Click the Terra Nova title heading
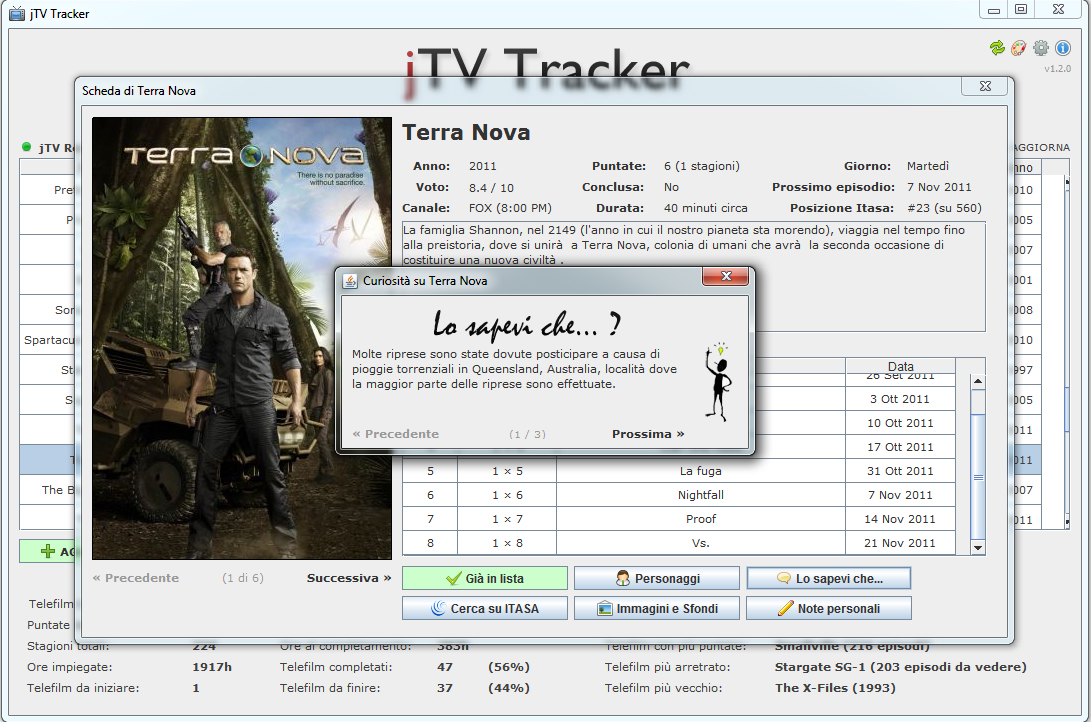Image resolution: width=1091 pixels, height=722 pixels. click(x=466, y=132)
